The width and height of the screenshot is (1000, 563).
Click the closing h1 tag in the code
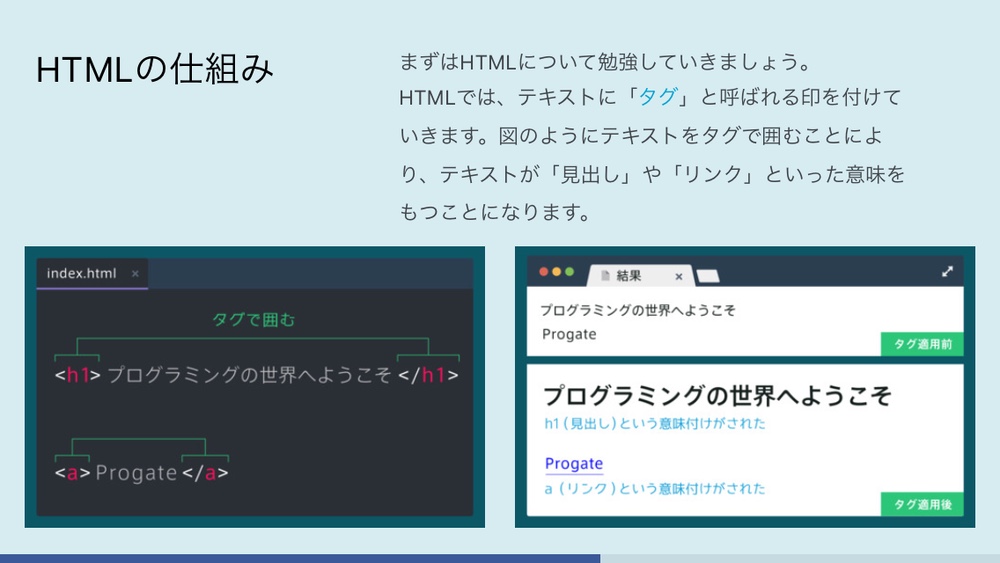point(428,375)
